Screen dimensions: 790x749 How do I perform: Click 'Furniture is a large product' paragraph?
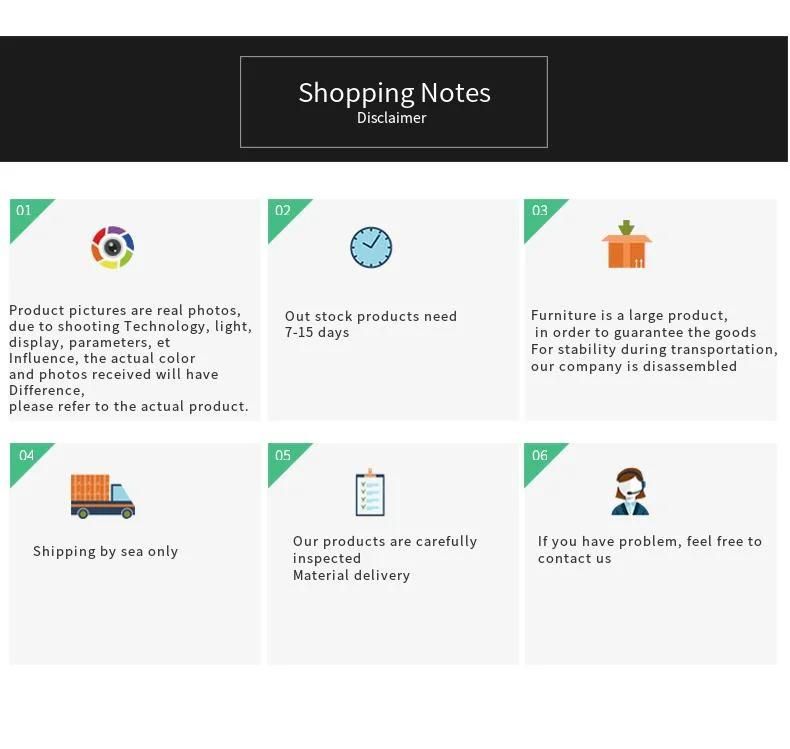point(654,341)
